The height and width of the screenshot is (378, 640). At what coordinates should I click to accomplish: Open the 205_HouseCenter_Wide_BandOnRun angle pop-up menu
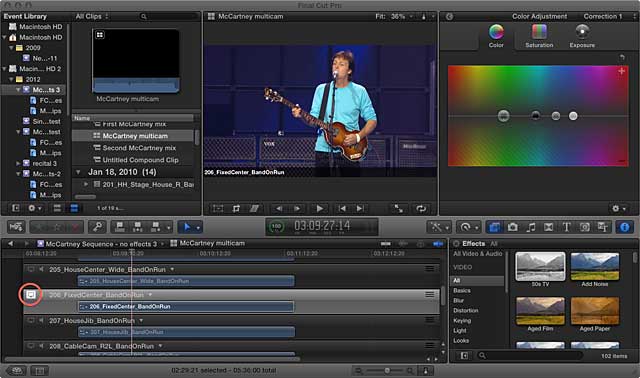click(172, 269)
